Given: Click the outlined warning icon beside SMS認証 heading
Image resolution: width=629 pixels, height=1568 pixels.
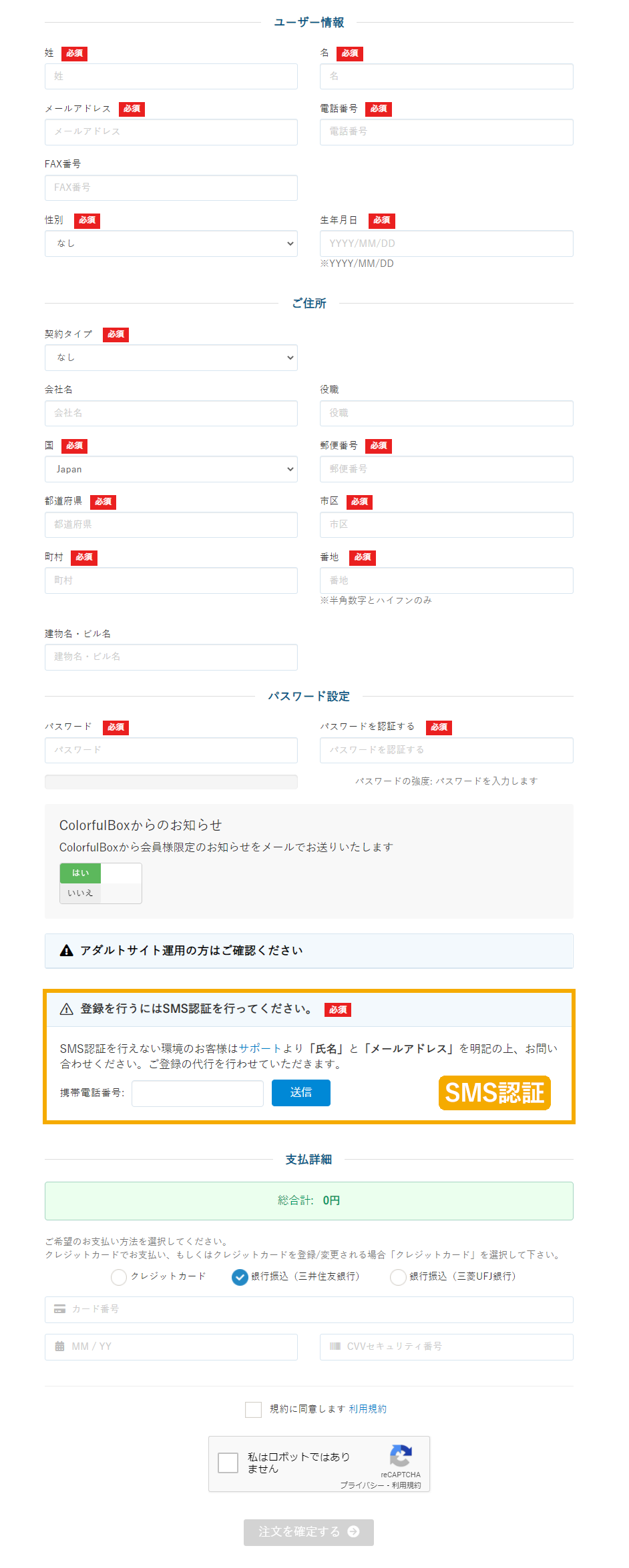Looking at the screenshot, I should click(67, 1010).
